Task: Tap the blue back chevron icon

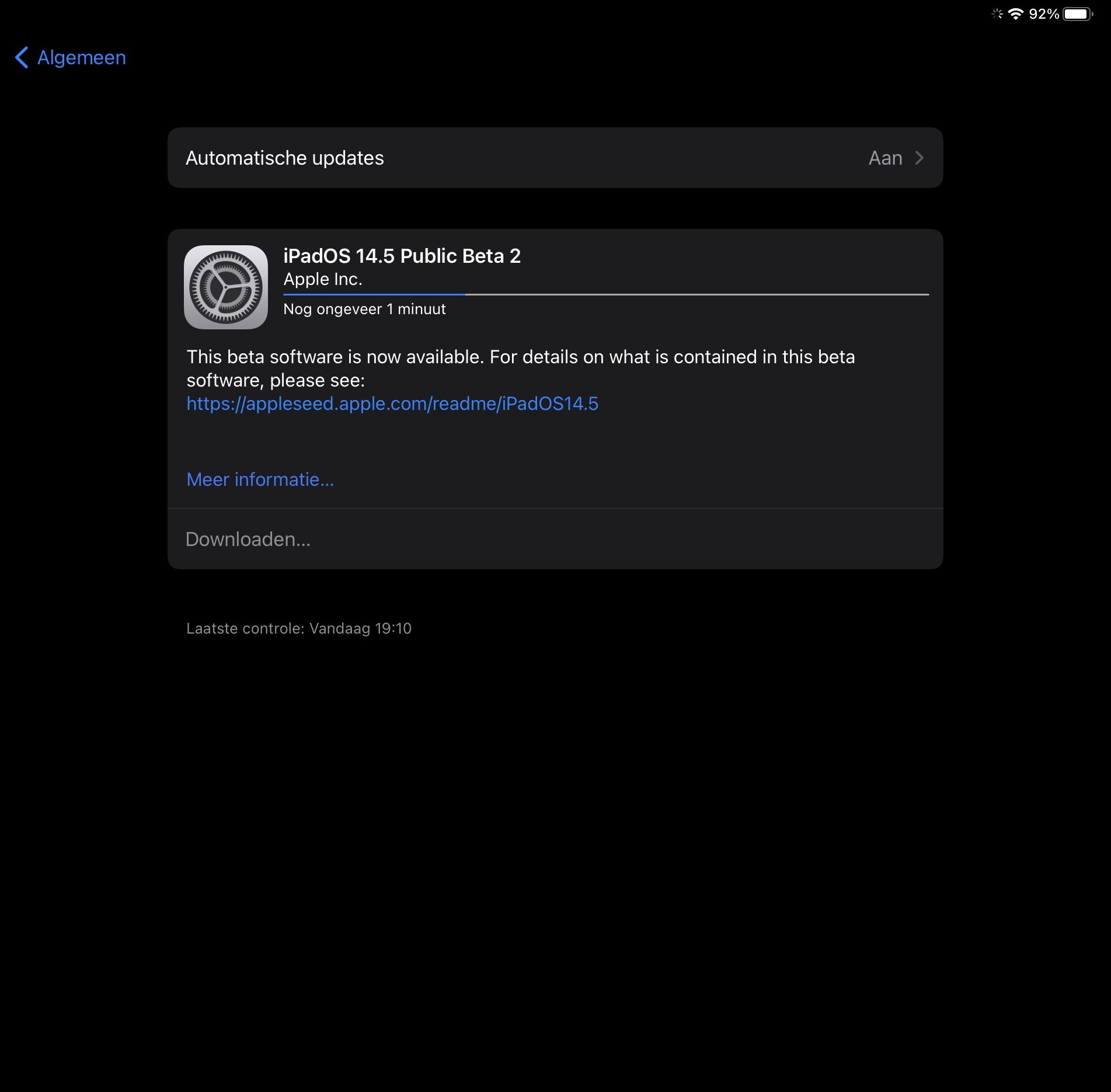Action: [x=22, y=58]
